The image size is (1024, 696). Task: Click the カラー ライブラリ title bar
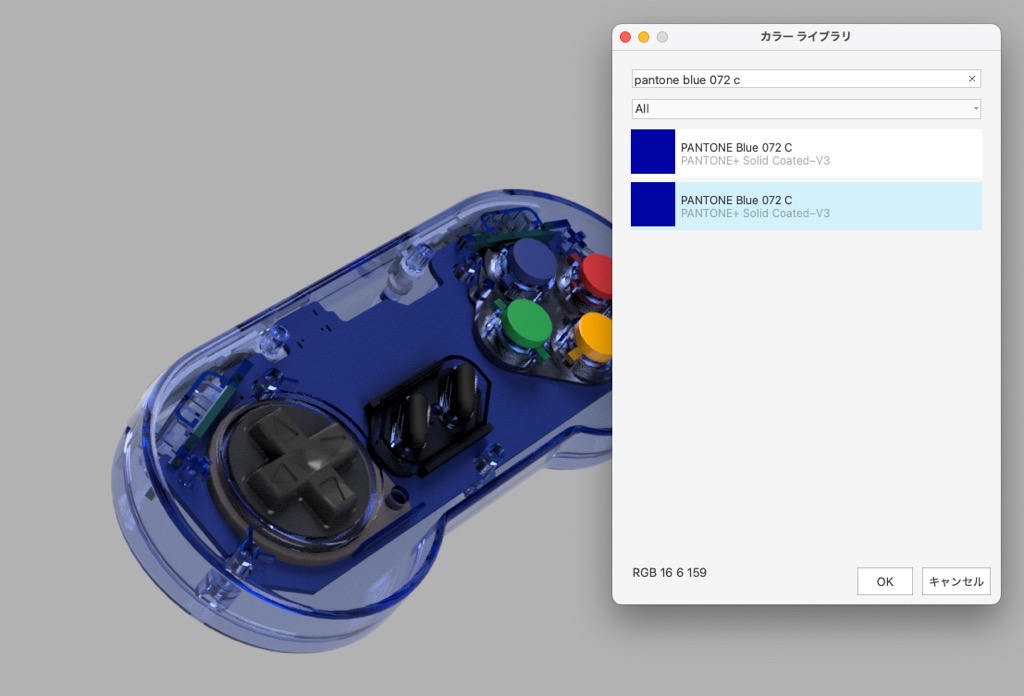(x=805, y=36)
